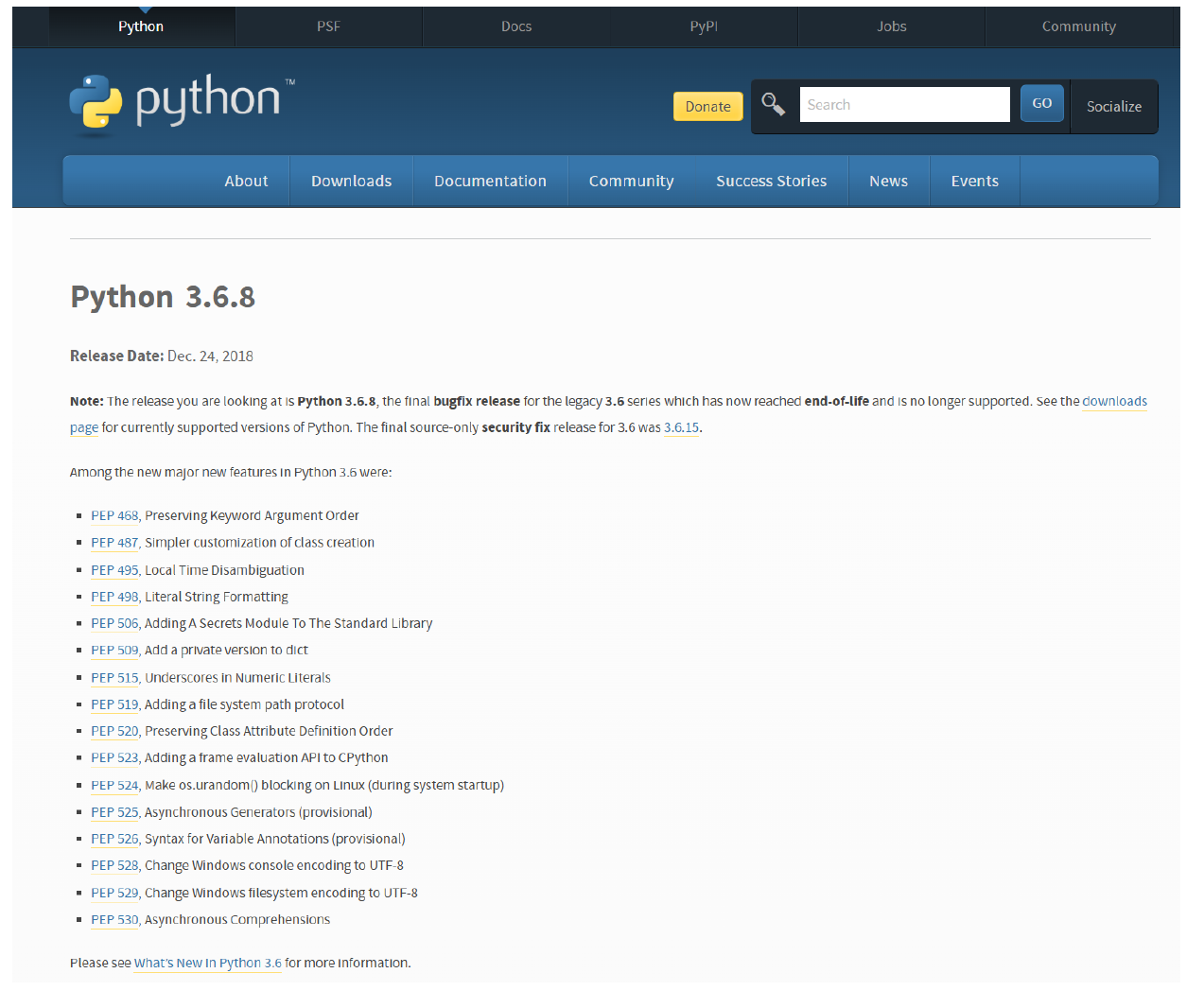Viewport: 1204px width, 1008px height.
Task: Open the Socialize menu
Action: tap(1114, 107)
